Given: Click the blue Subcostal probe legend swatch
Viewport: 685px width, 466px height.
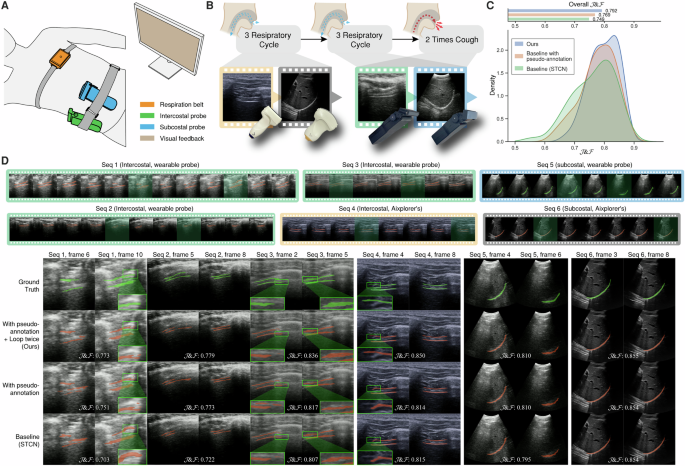Looking at the screenshot, I should (147, 127).
